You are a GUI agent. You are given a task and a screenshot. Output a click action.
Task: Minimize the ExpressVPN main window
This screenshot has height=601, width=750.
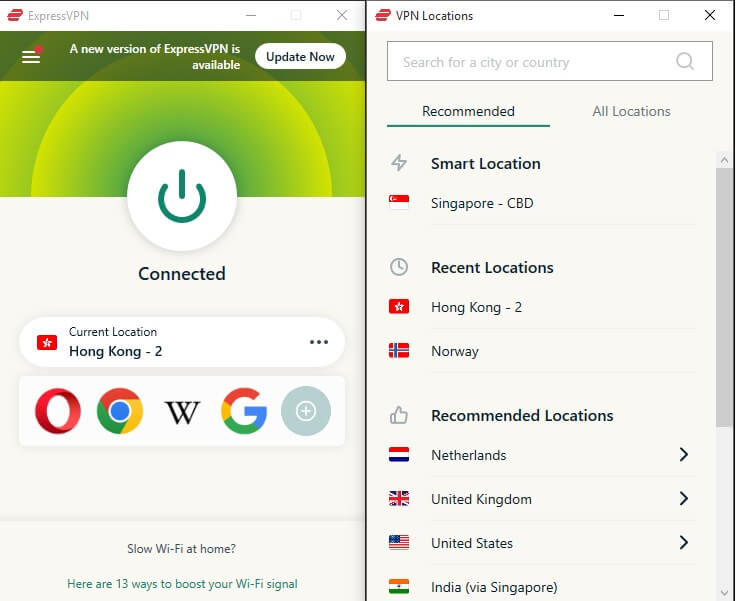tap(251, 15)
